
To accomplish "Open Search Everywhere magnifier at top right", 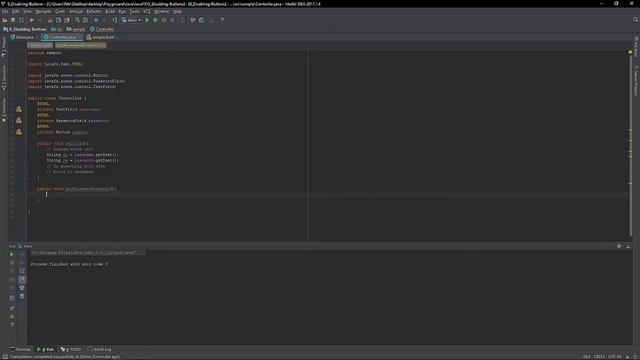I will tap(636, 20).
